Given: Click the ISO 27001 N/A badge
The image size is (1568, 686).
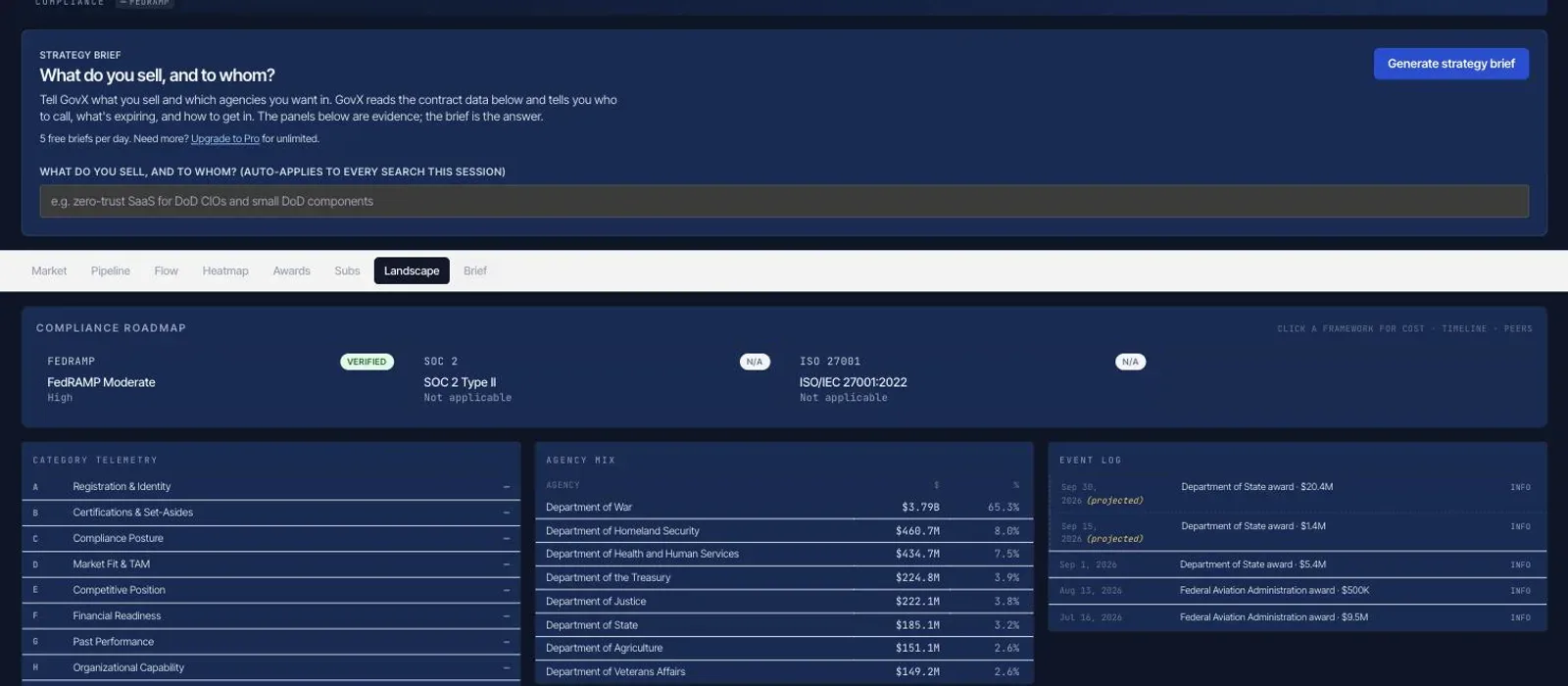Looking at the screenshot, I should (x=1130, y=362).
